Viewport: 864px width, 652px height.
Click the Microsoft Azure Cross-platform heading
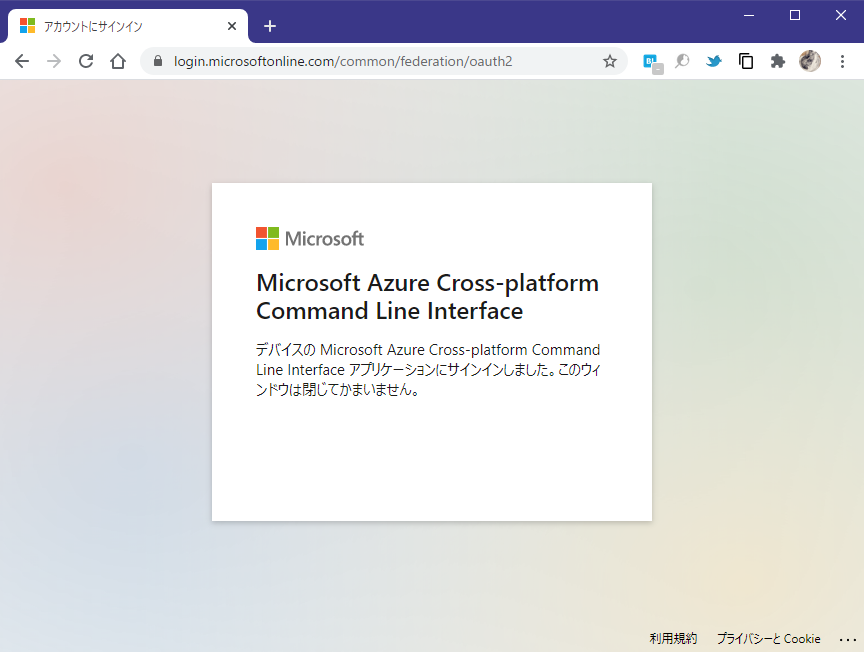click(x=428, y=297)
